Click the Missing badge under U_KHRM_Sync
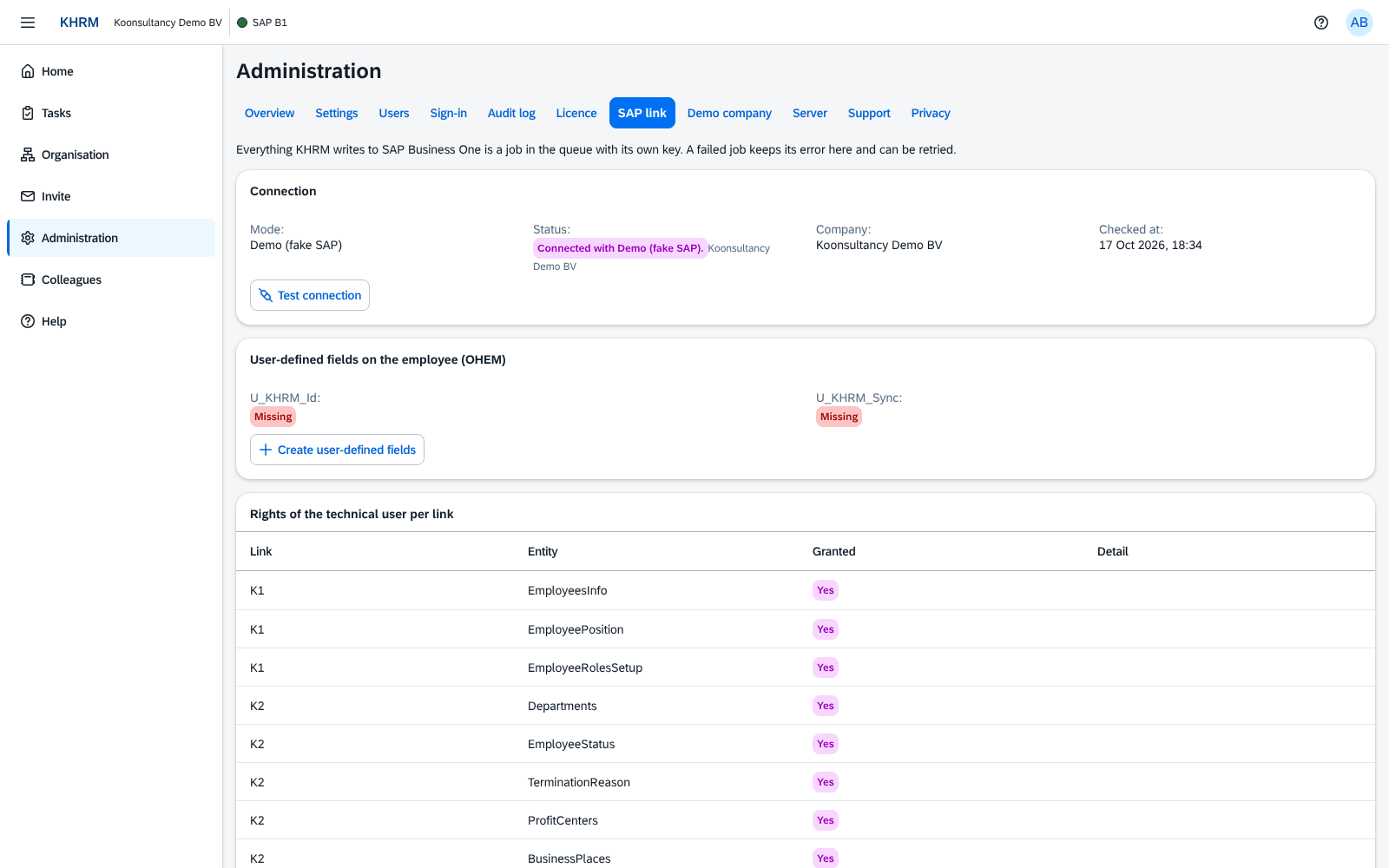 (x=839, y=417)
